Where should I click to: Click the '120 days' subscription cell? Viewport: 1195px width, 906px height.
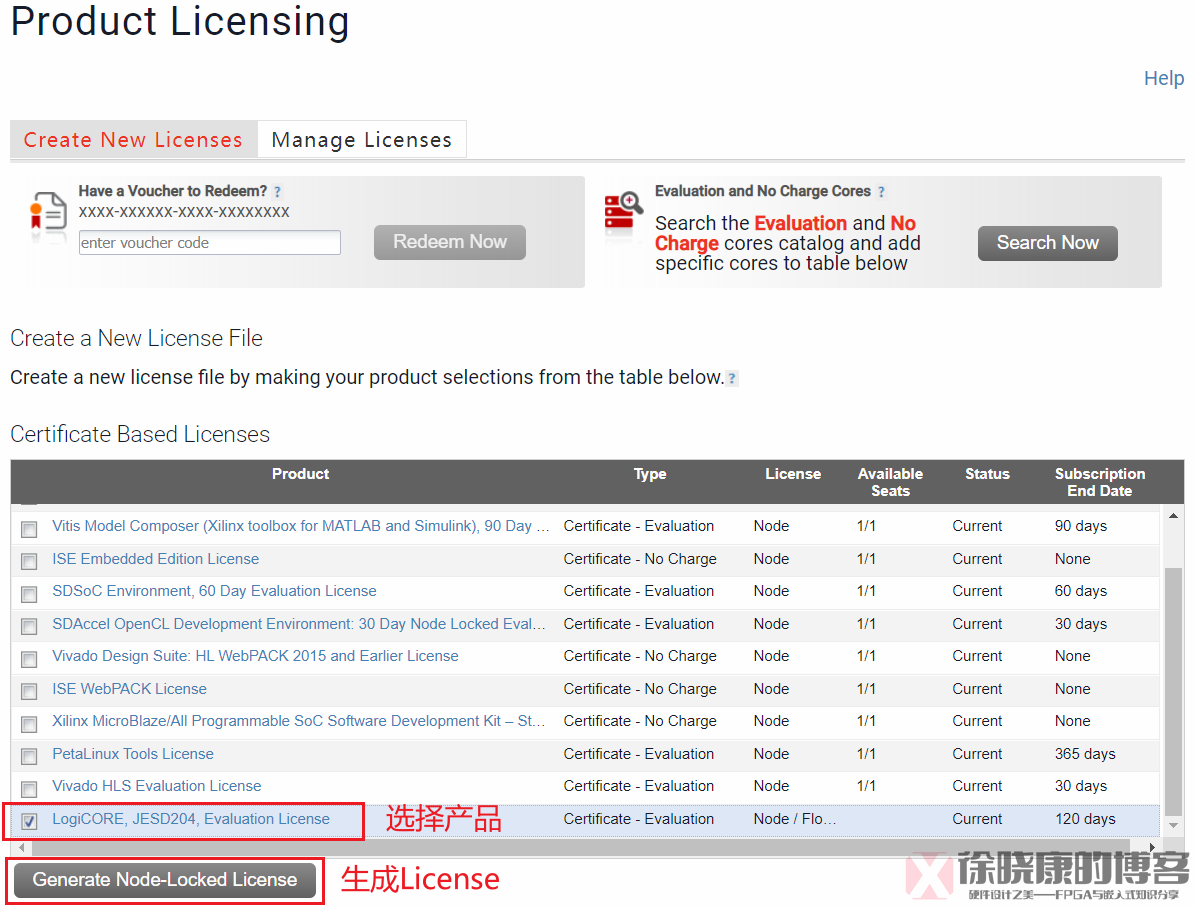1085,818
